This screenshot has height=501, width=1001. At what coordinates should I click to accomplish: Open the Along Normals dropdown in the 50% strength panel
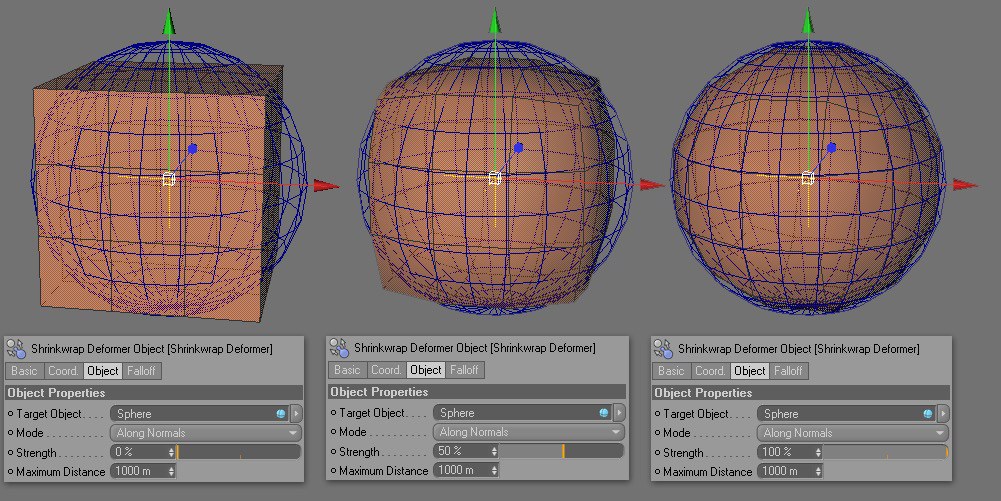click(x=528, y=432)
